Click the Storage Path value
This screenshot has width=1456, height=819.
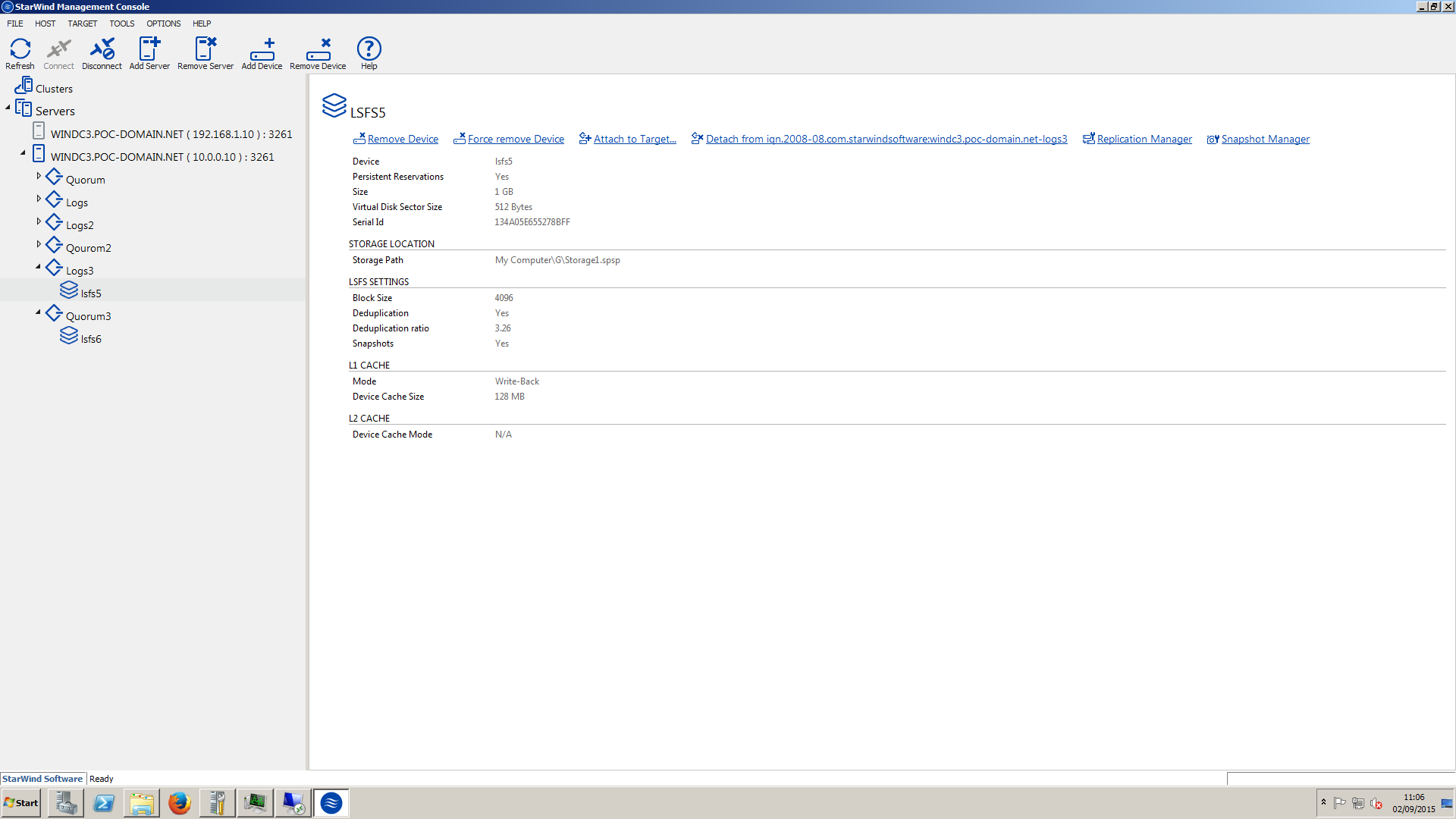[557, 260]
